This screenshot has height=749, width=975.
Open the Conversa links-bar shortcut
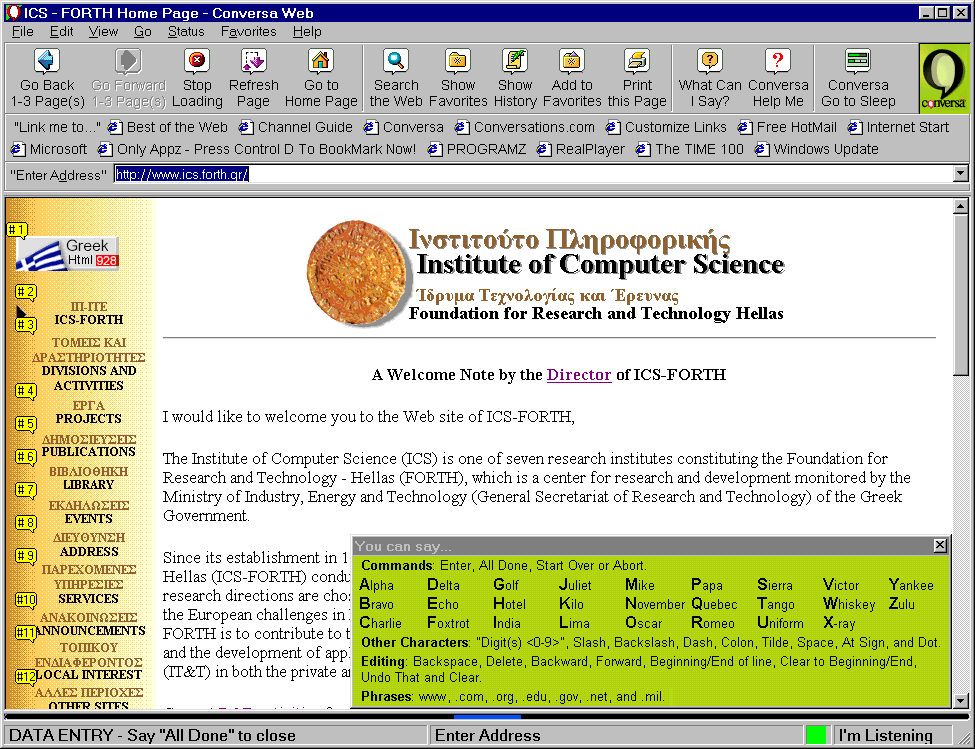pos(404,127)
